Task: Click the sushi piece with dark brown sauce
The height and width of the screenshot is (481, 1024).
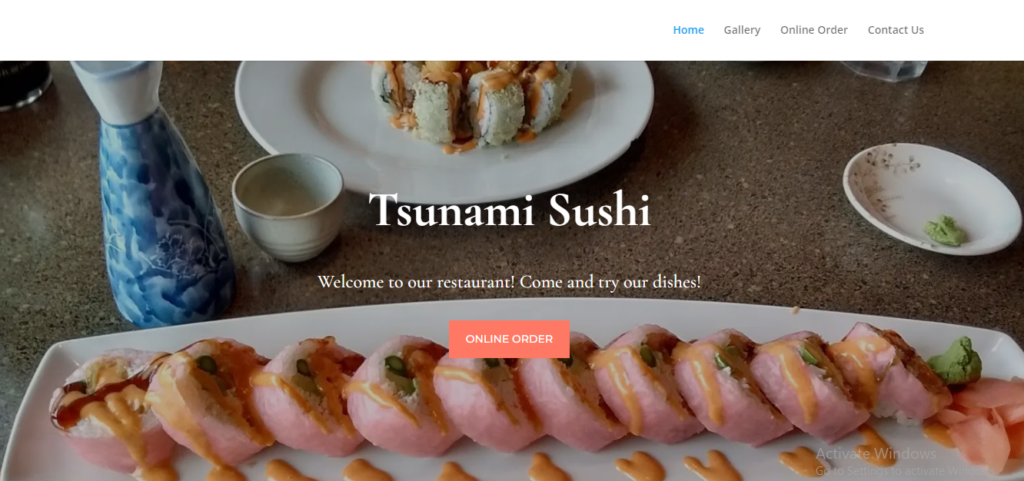Action: 108,408
